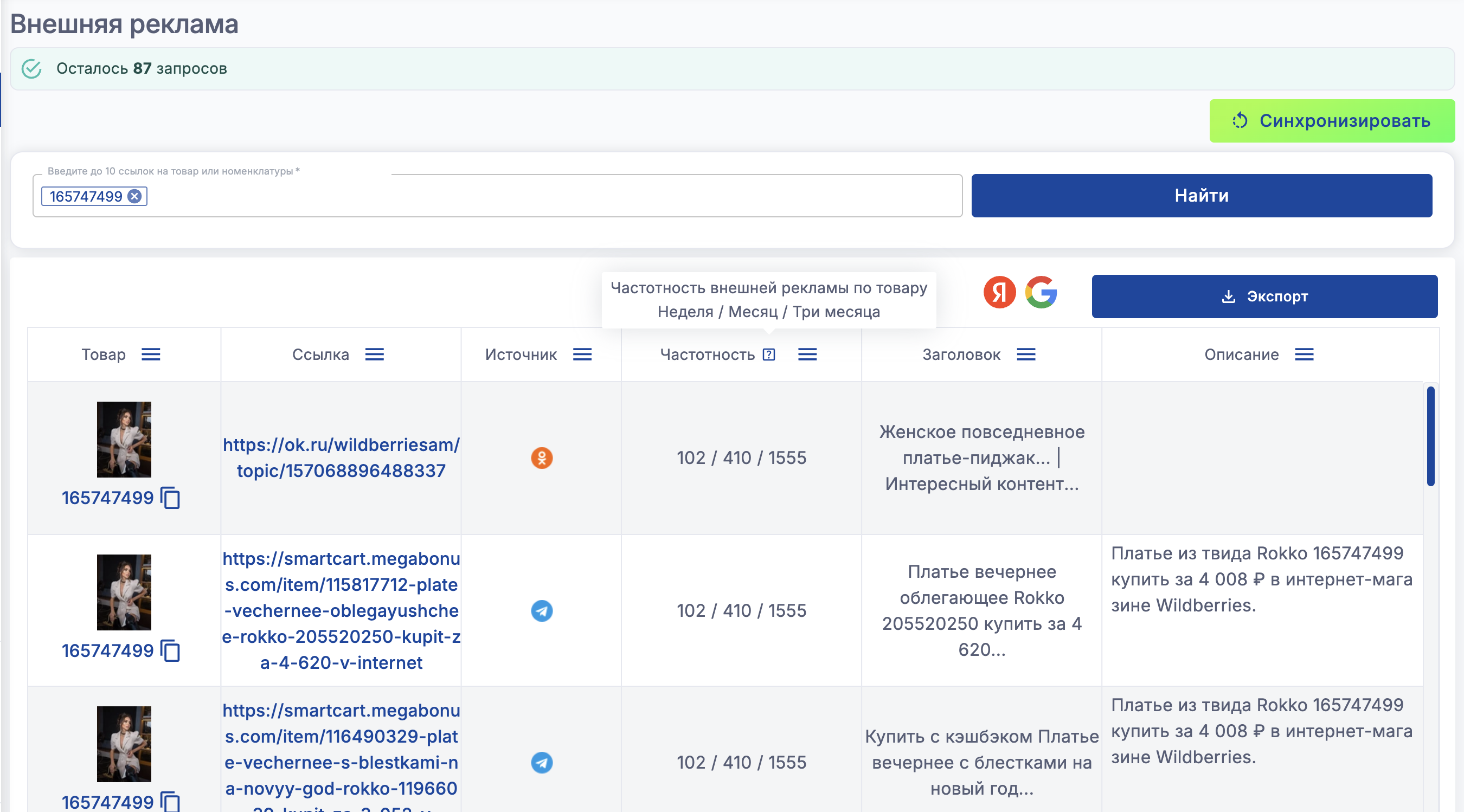Open the Ссылка column filter menu
Image resolution: width=1464 pixels, height=812 pixels.
click(x=375, y=355)
